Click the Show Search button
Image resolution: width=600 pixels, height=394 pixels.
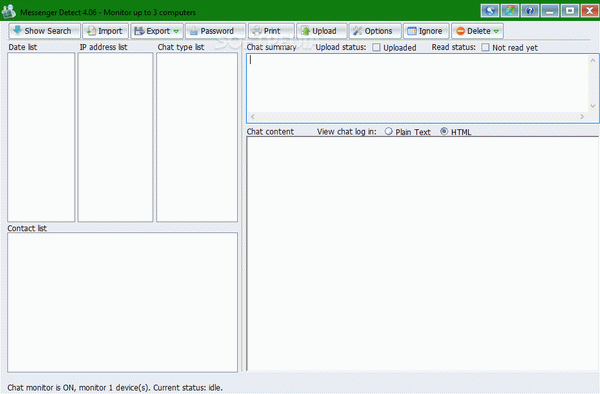pyautogui.click(x=44, y=31)
